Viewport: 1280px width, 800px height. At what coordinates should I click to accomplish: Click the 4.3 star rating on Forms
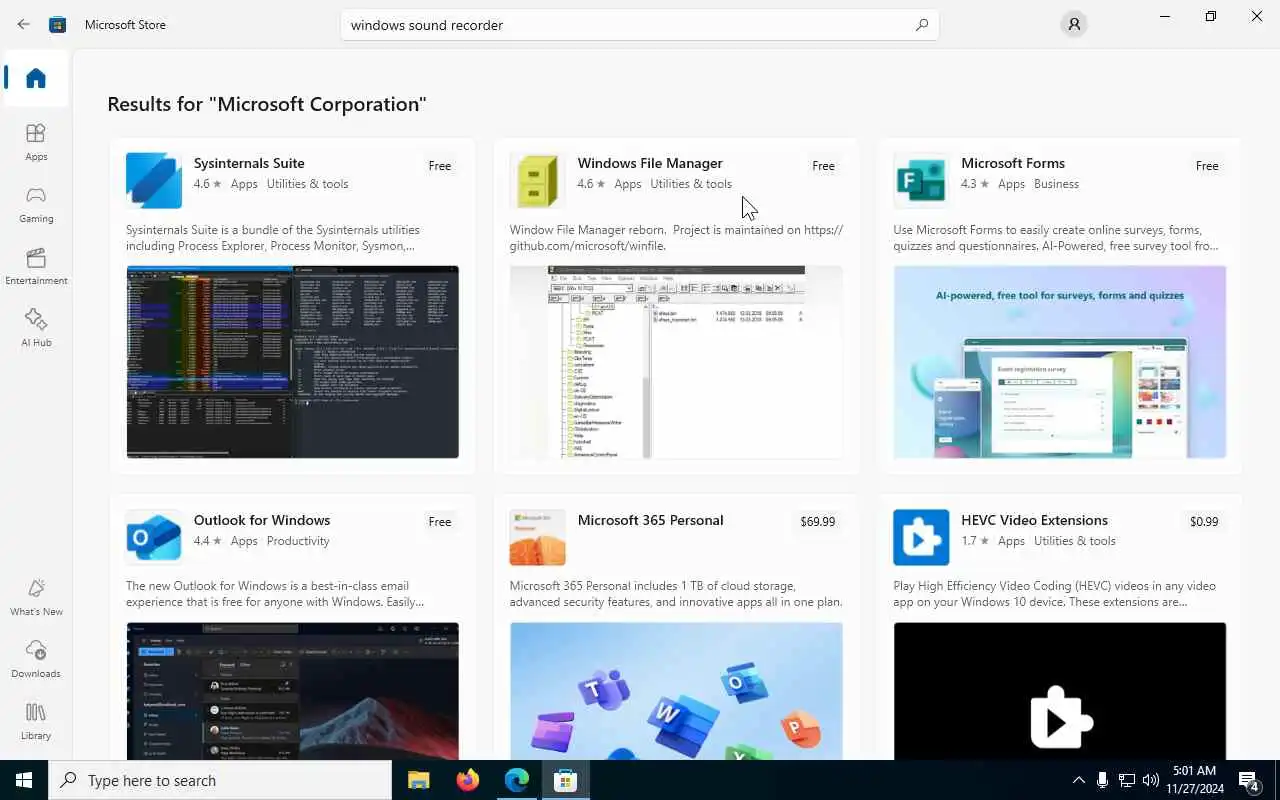pos(975,184)
